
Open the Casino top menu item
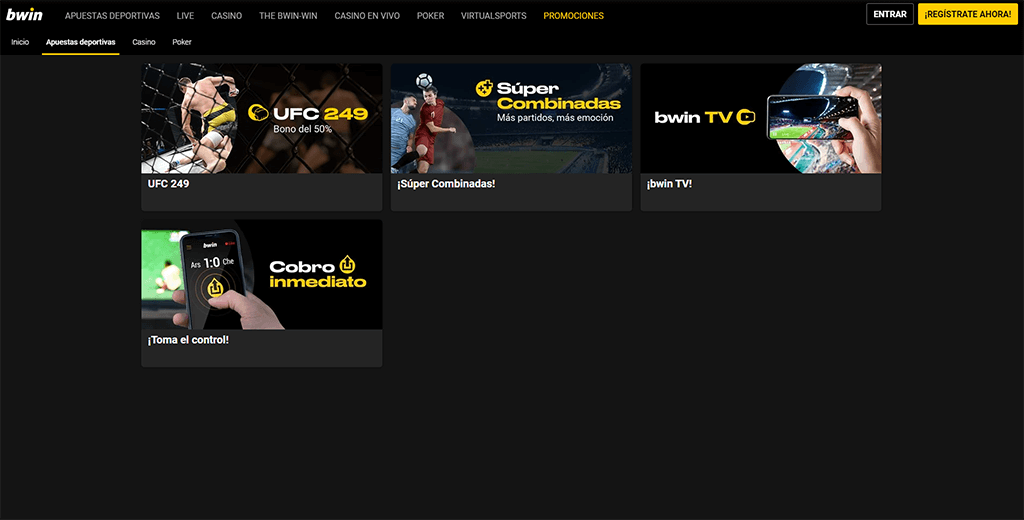point(227,16)
